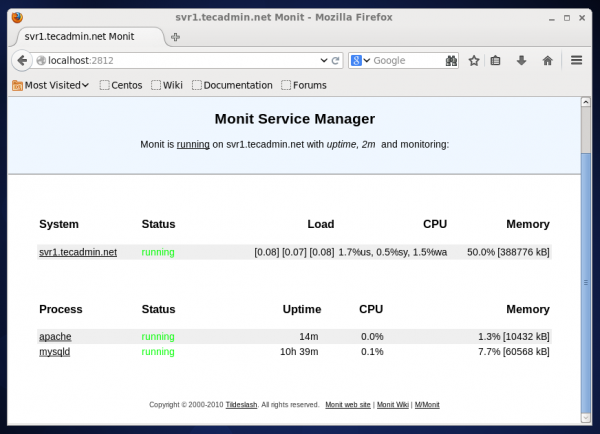Image resolution: width=600 pixels, height=434 pixels.
Task: Open the apache process details link
Action: (55, 337)
